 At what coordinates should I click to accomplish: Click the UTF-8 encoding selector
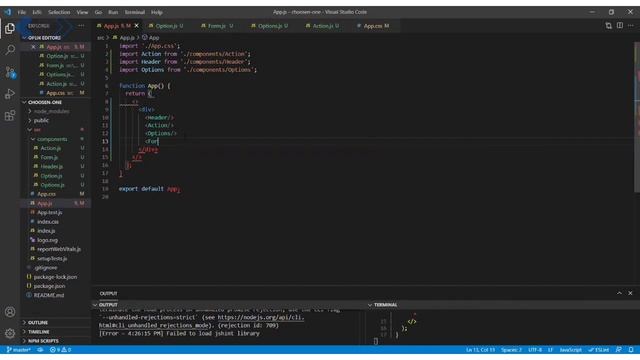[535, 350]
